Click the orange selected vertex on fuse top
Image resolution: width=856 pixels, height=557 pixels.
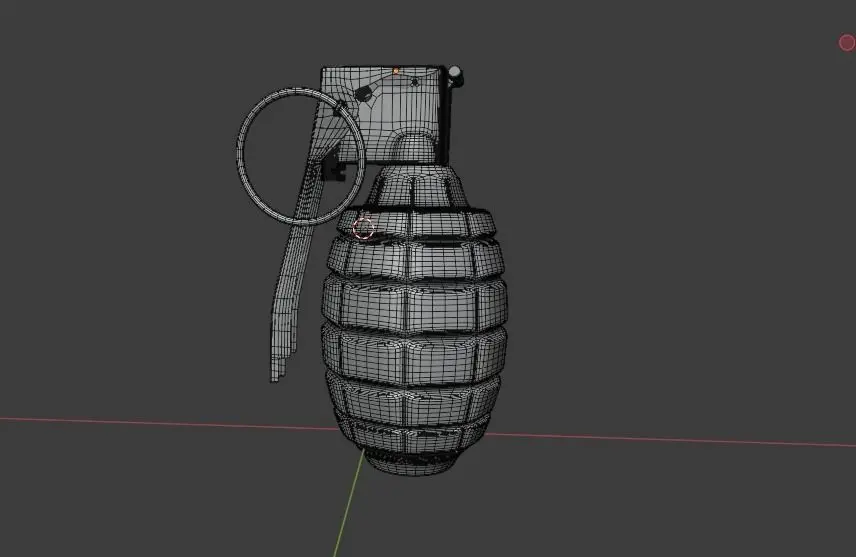396,71
